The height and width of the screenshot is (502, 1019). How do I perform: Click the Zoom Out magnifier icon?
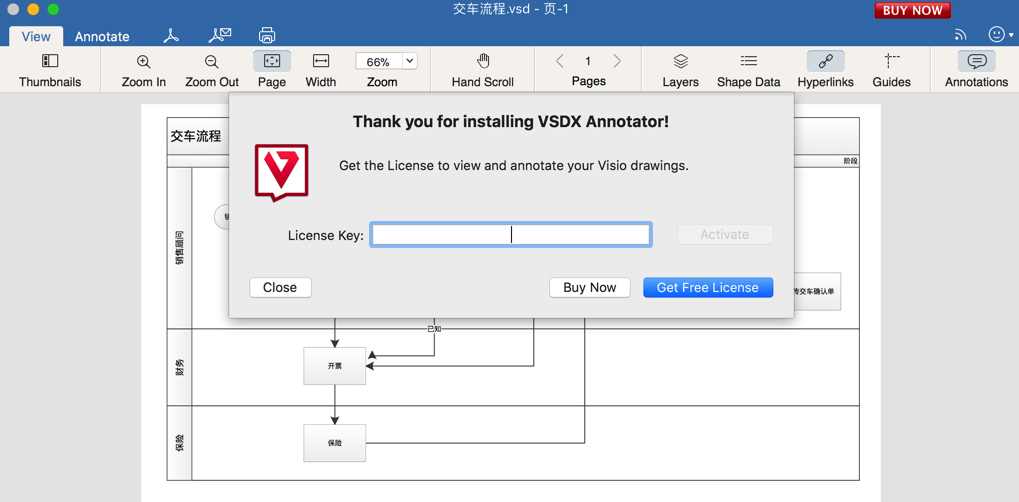(211, 62)
